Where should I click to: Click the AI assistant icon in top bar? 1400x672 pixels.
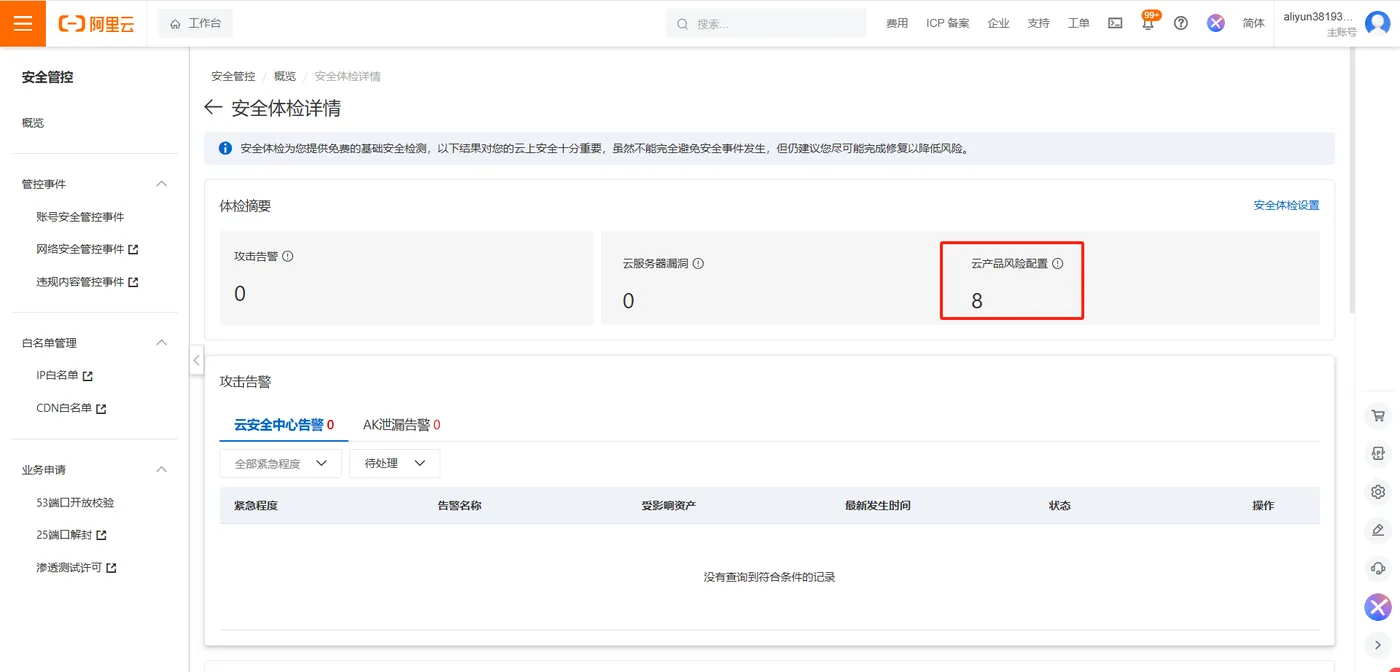tap(1216, 23)
